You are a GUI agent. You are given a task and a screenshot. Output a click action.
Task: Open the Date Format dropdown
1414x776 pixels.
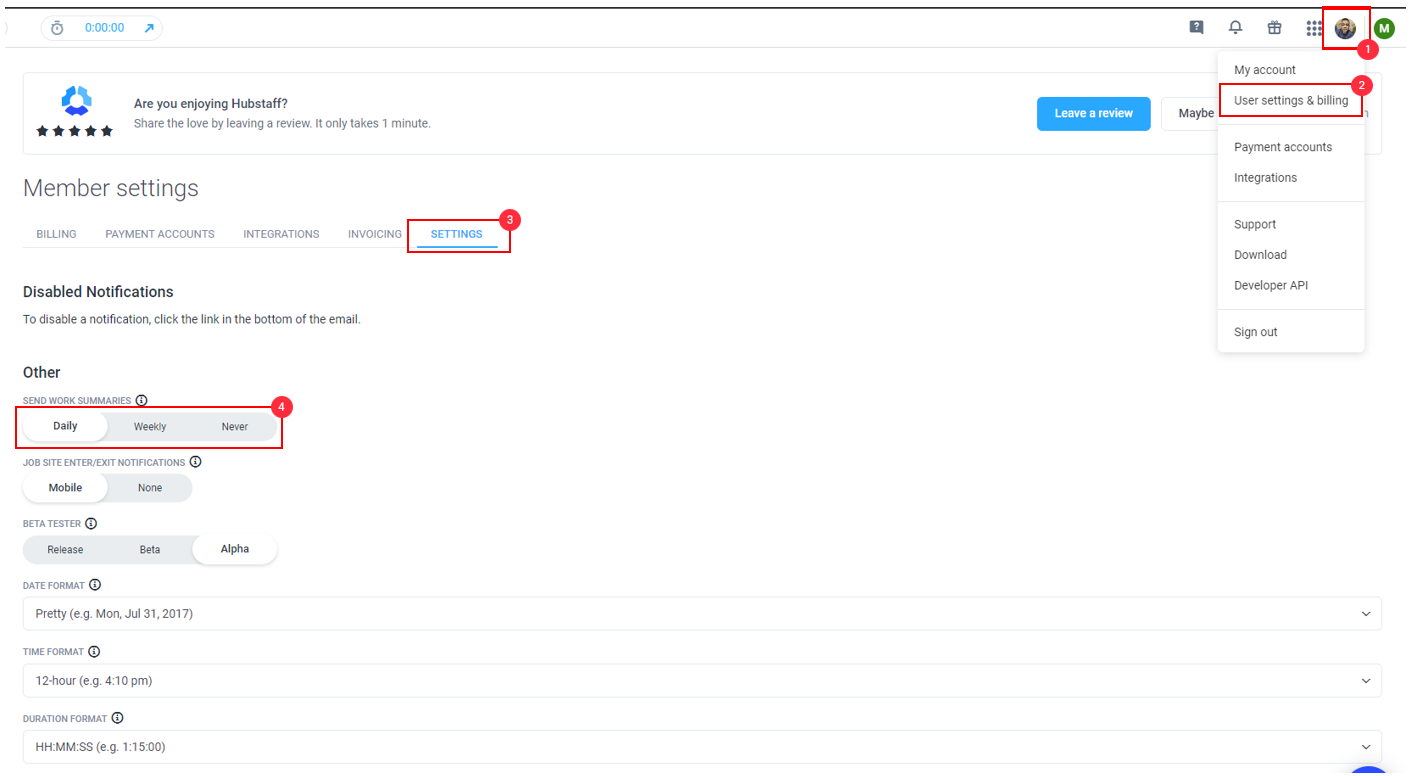[x=702, y=614]
